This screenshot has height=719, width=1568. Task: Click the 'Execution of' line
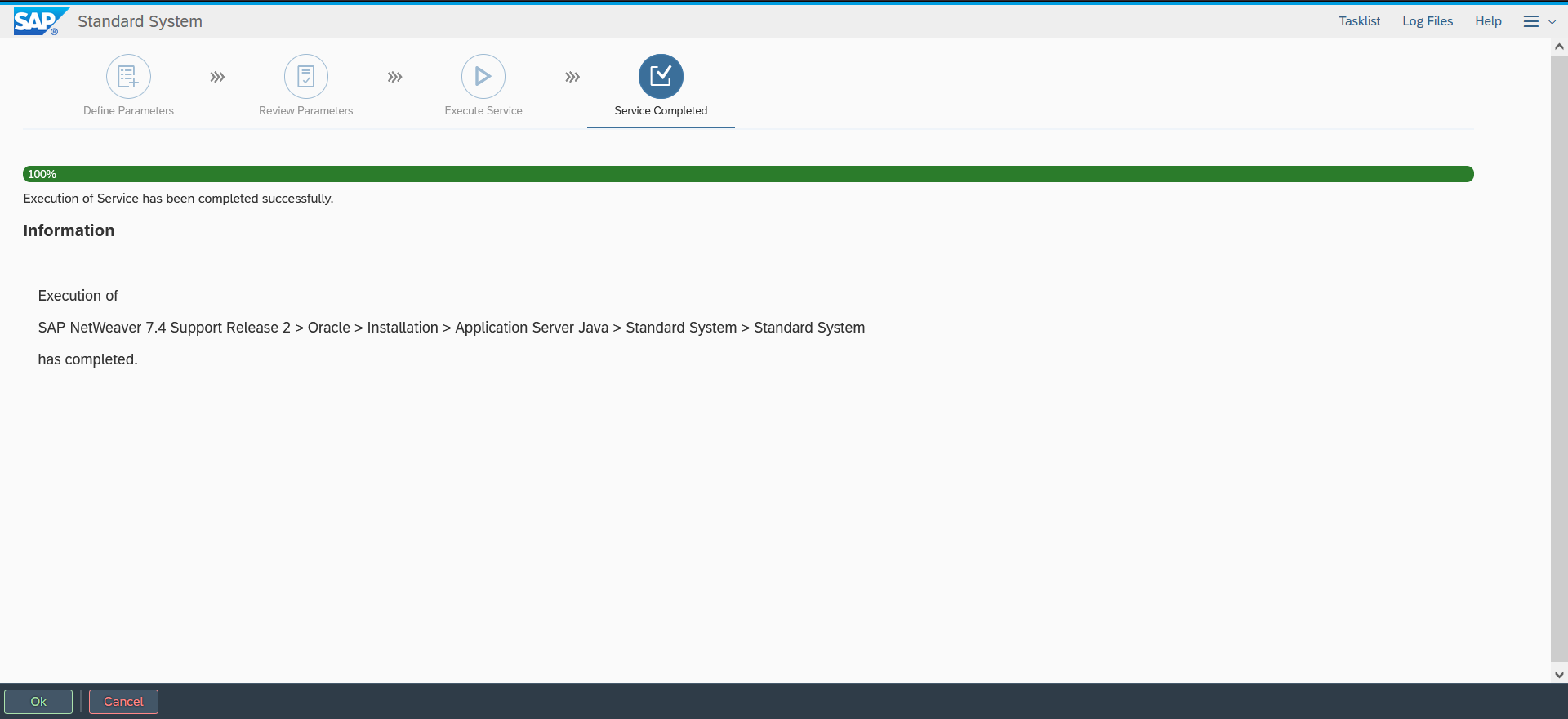[78, 296]
